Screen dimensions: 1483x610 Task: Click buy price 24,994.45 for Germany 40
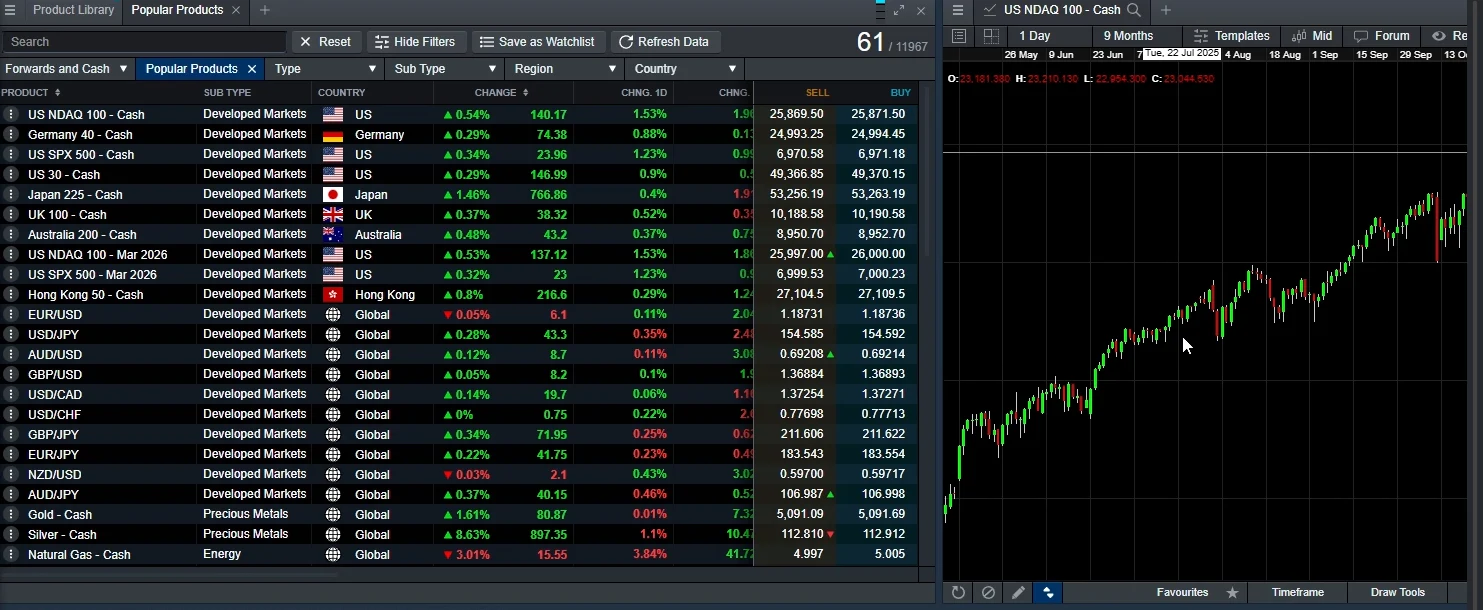(878, 134)
